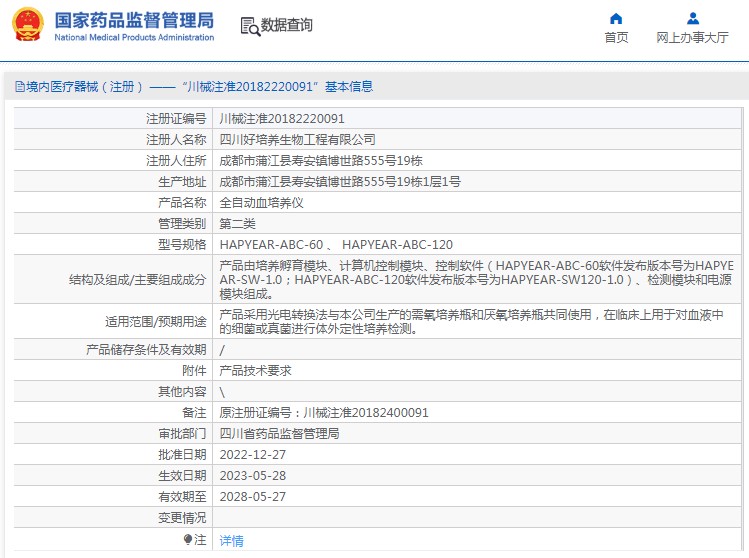Click the National Medical Products Administration subtitle
This screenshot has height=558, width=749.
pyautogui.click(x=134, y=37)
